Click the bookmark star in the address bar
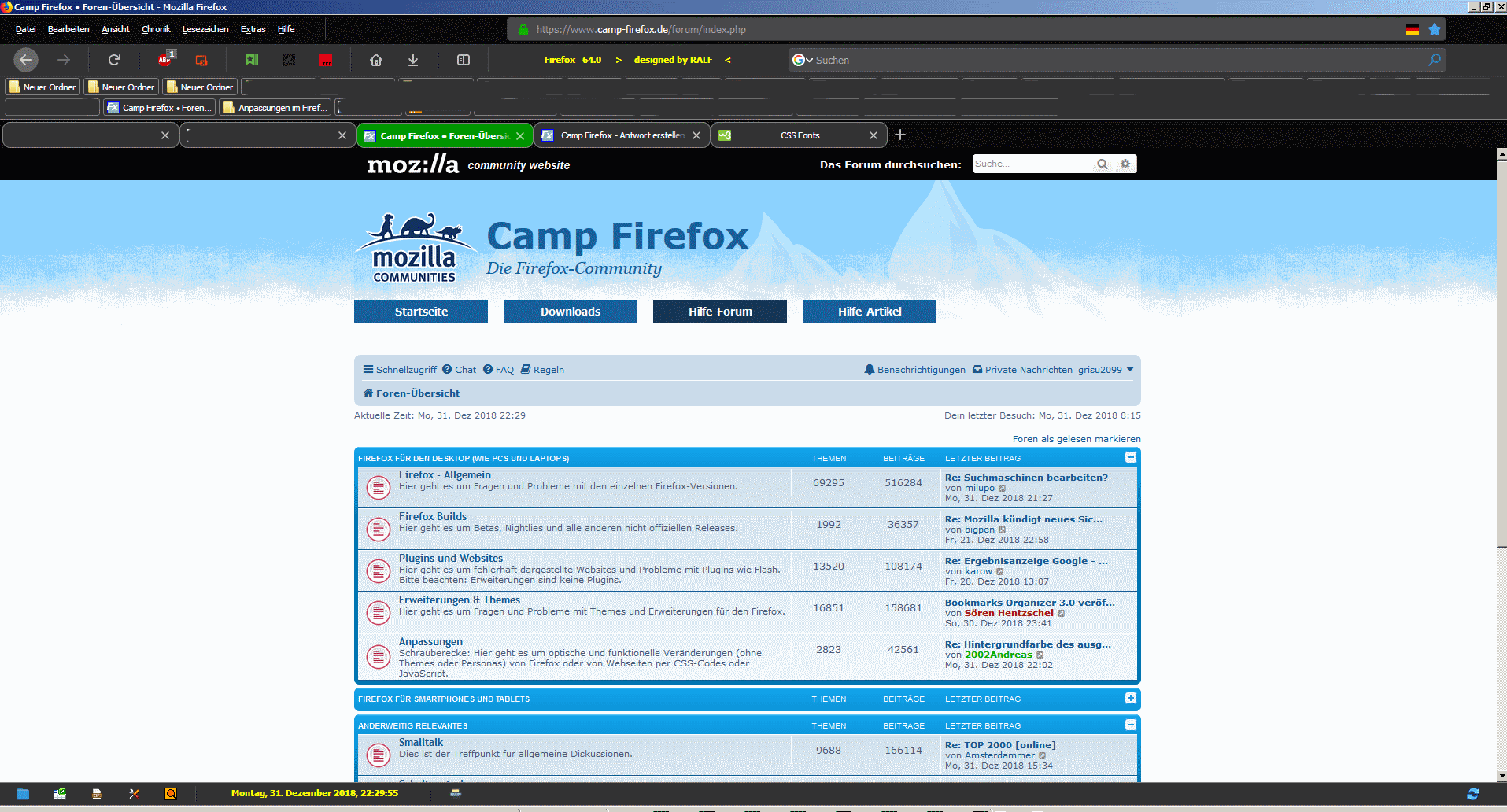This screenshot has width=1507, height=812. (1435, 29)
